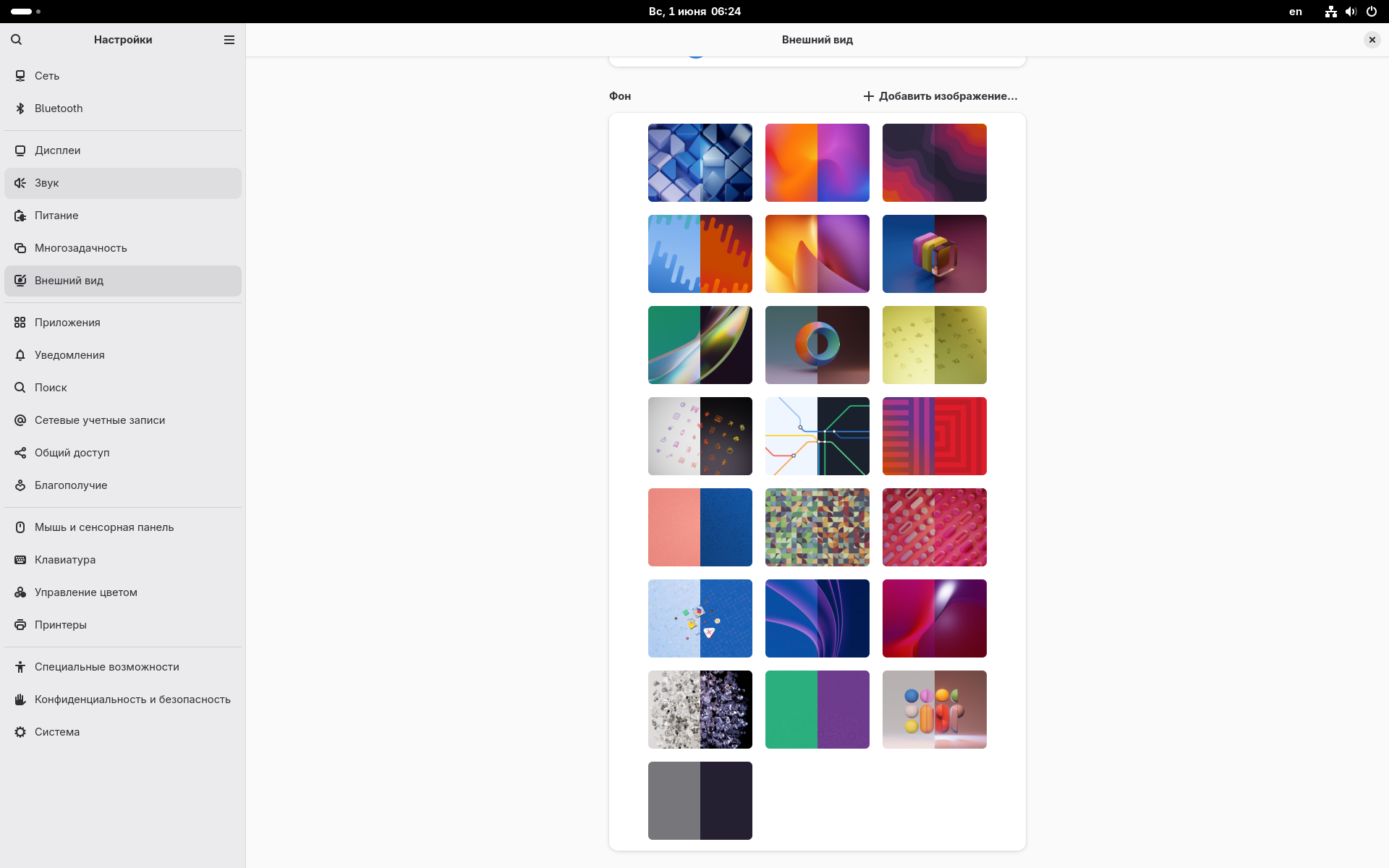Click the search icon in Settings sidebar

17,40
